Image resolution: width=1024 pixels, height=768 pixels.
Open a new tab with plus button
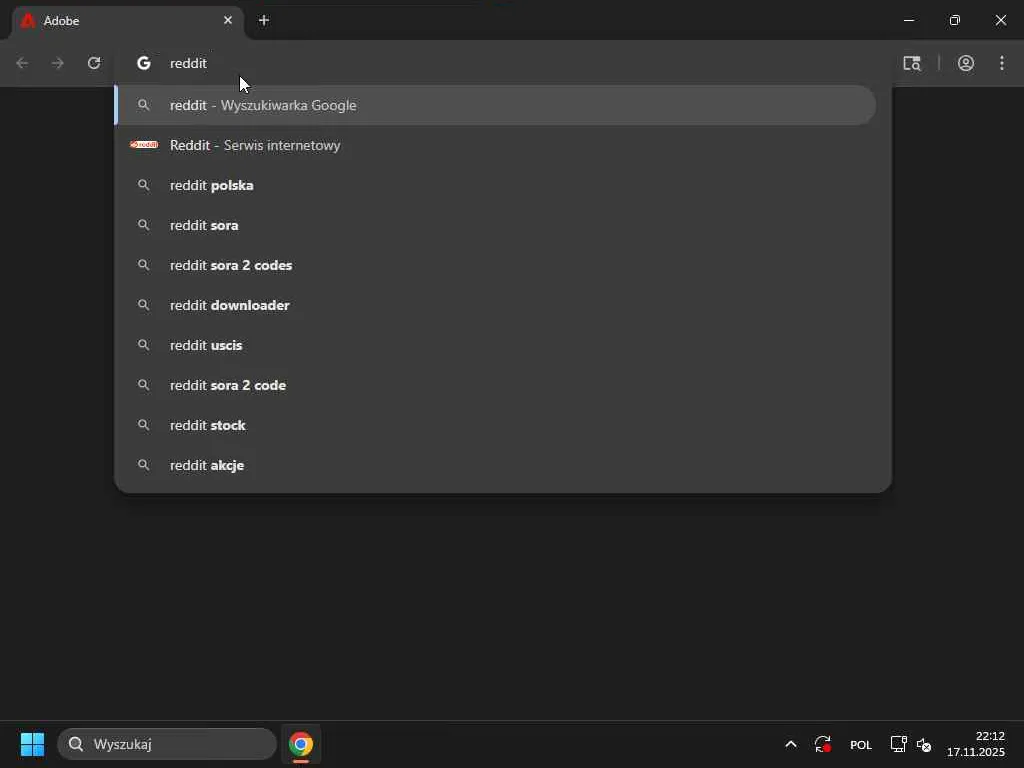pos(264,20)
